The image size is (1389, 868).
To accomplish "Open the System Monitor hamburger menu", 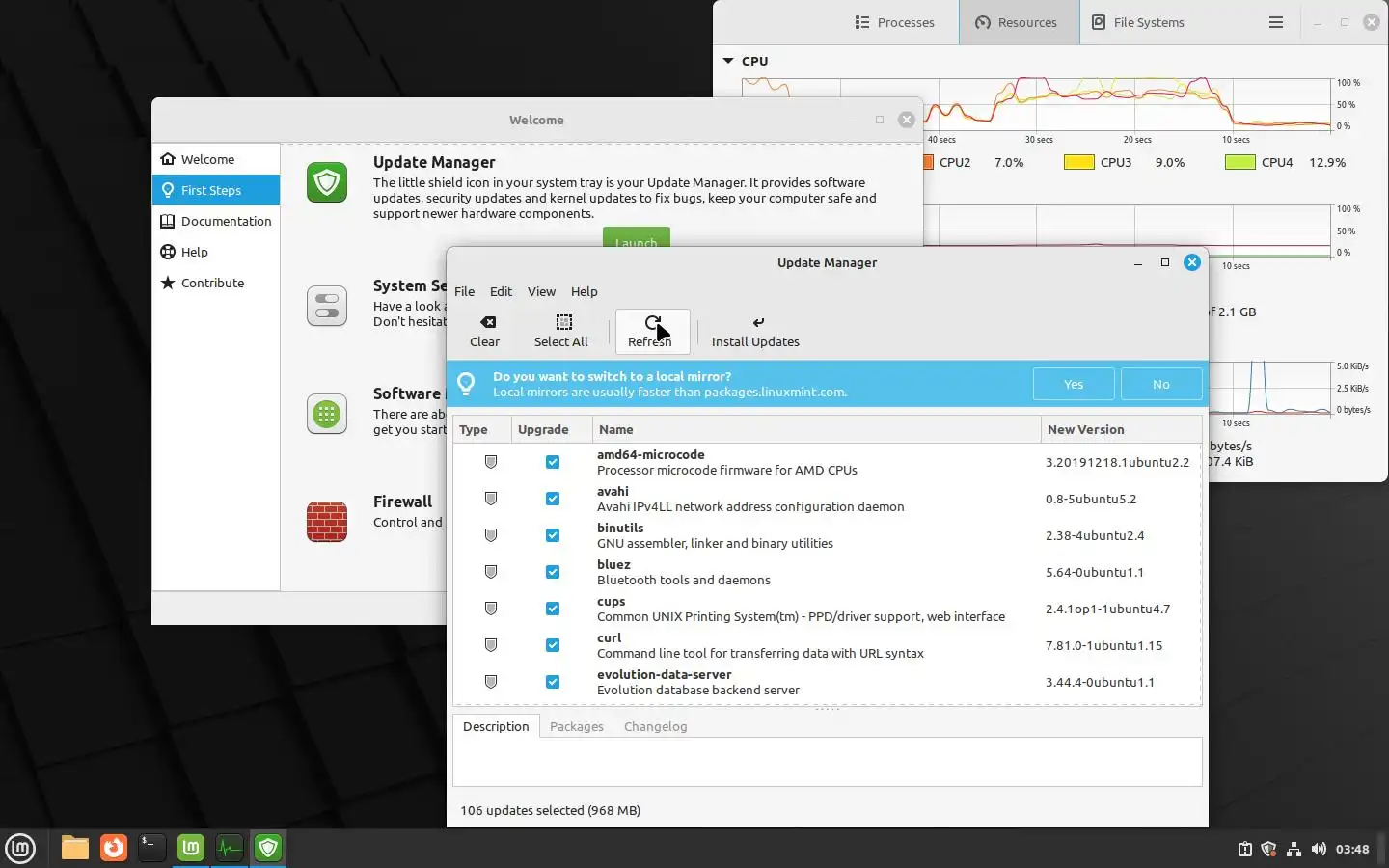I will [x=1276, y=22].
